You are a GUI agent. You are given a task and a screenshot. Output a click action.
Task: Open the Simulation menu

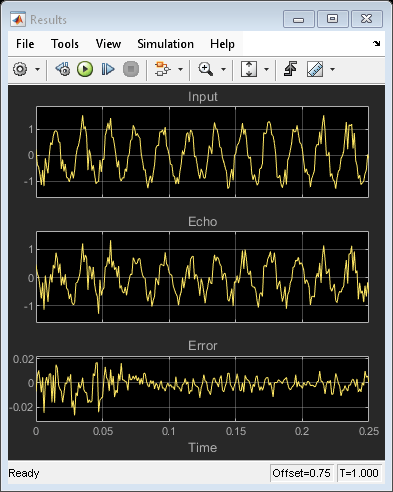point(166,44)
